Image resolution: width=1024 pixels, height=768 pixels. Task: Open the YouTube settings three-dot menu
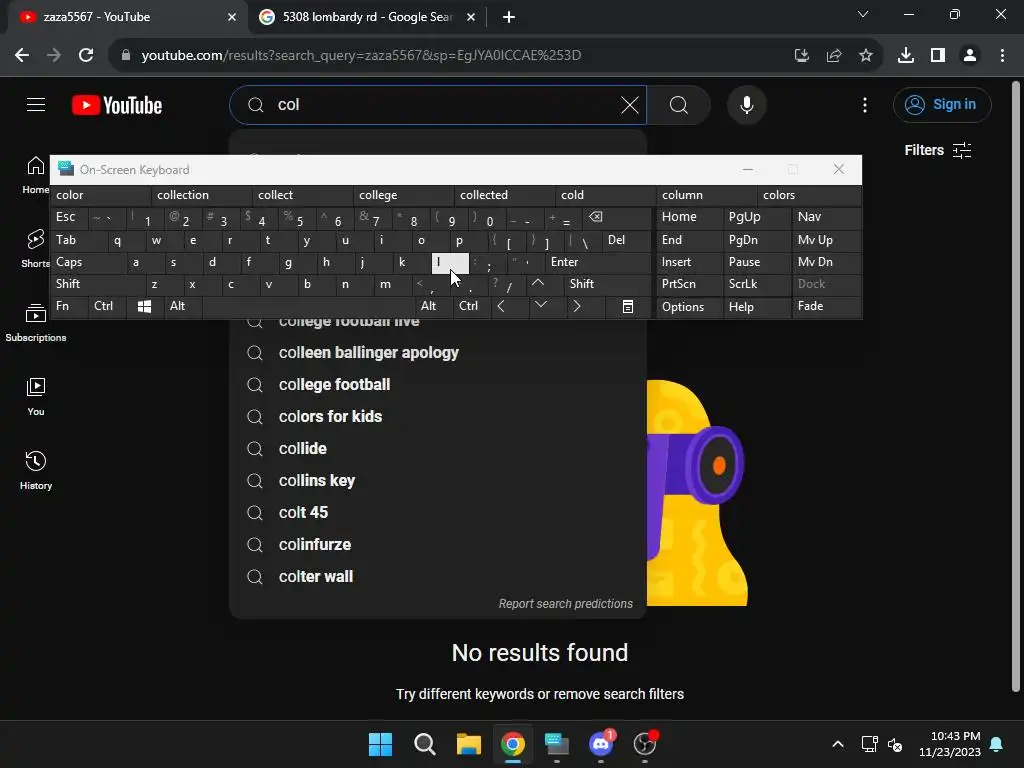(865, 104)
